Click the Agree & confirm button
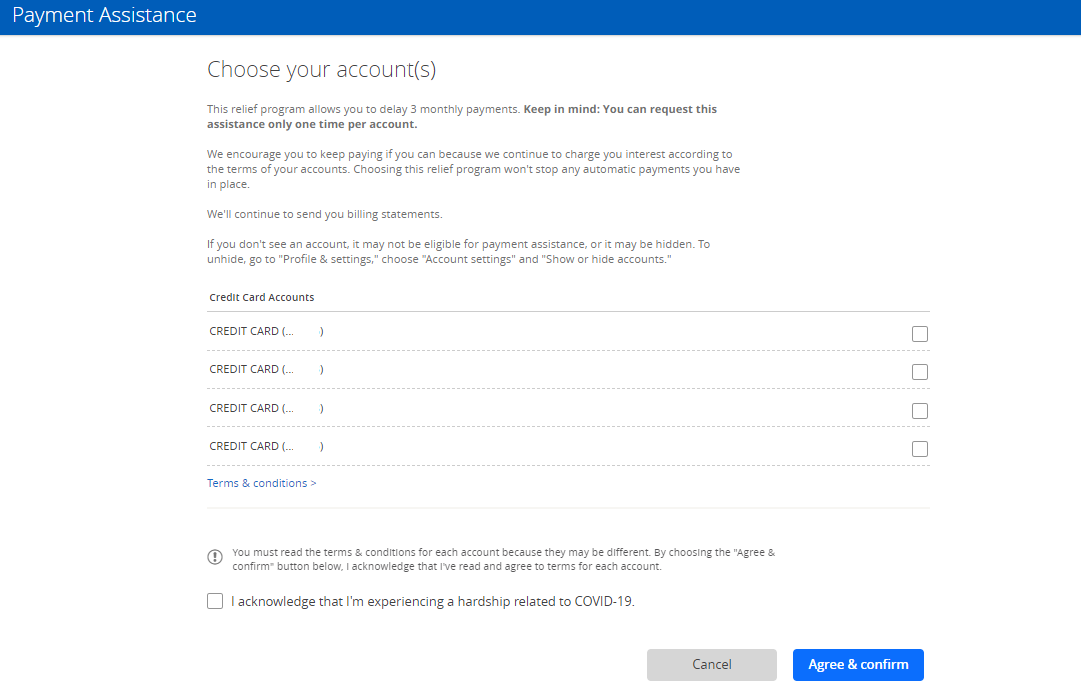 857,665
